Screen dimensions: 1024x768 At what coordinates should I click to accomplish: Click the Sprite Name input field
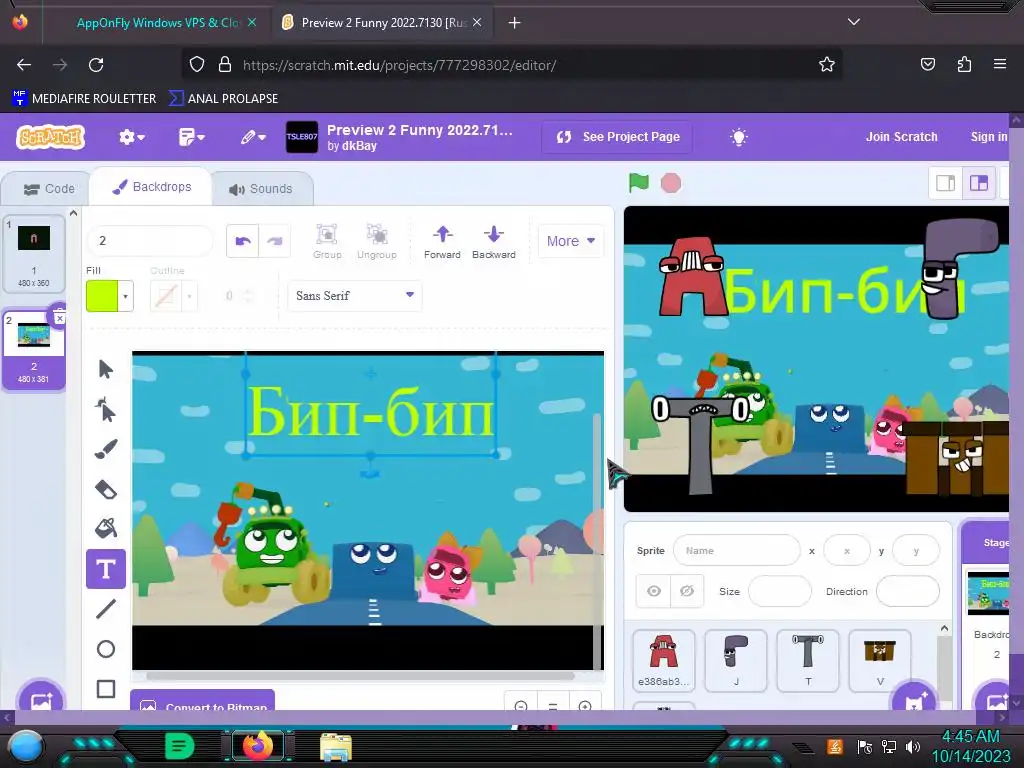tap(737, 551)
